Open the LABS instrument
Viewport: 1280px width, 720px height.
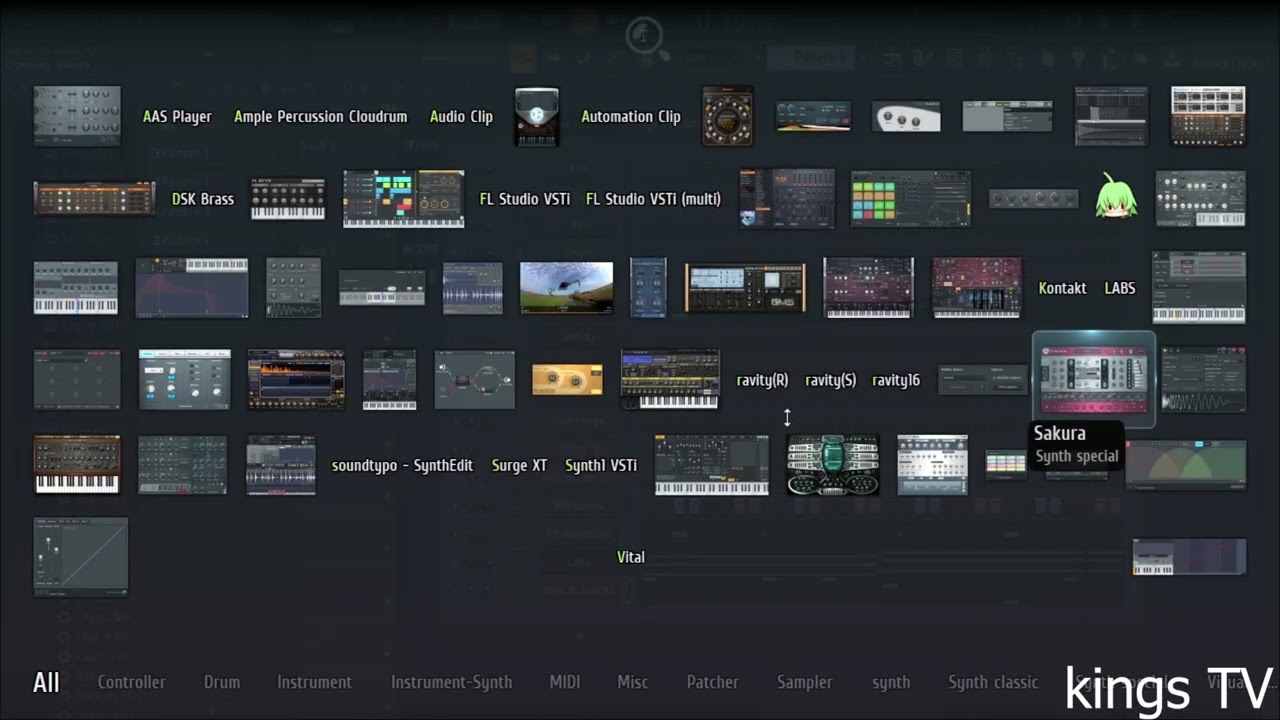tap(1120, 288)
